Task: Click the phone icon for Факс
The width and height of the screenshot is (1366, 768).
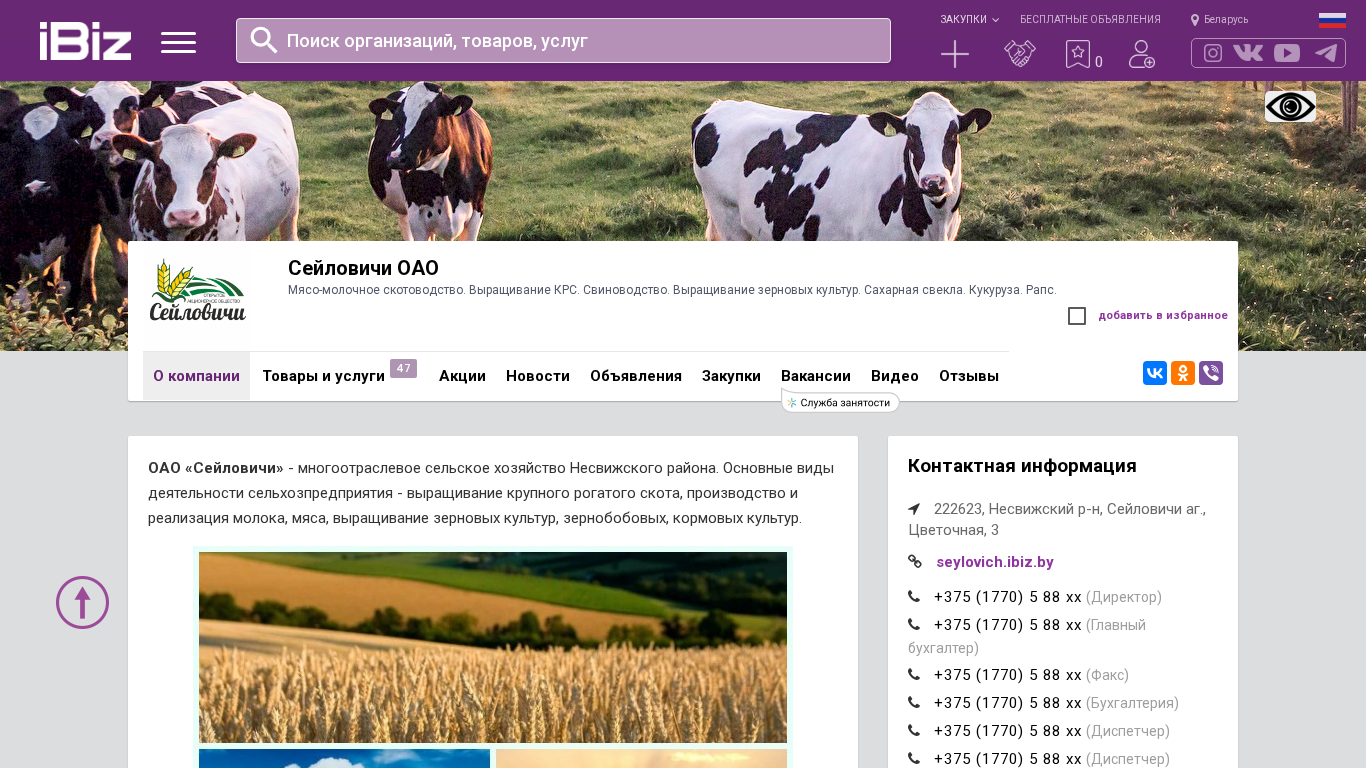Action: pyautogui.click(x=914, y=674)
